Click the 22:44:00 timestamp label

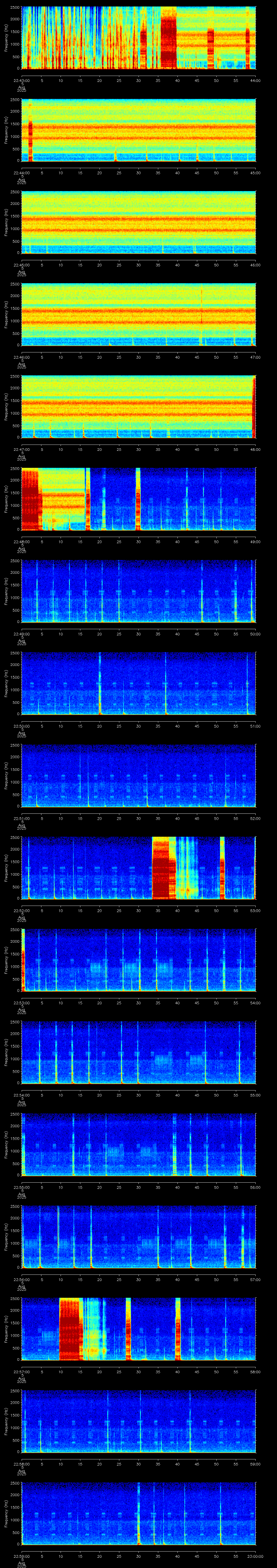coord(21,173)
